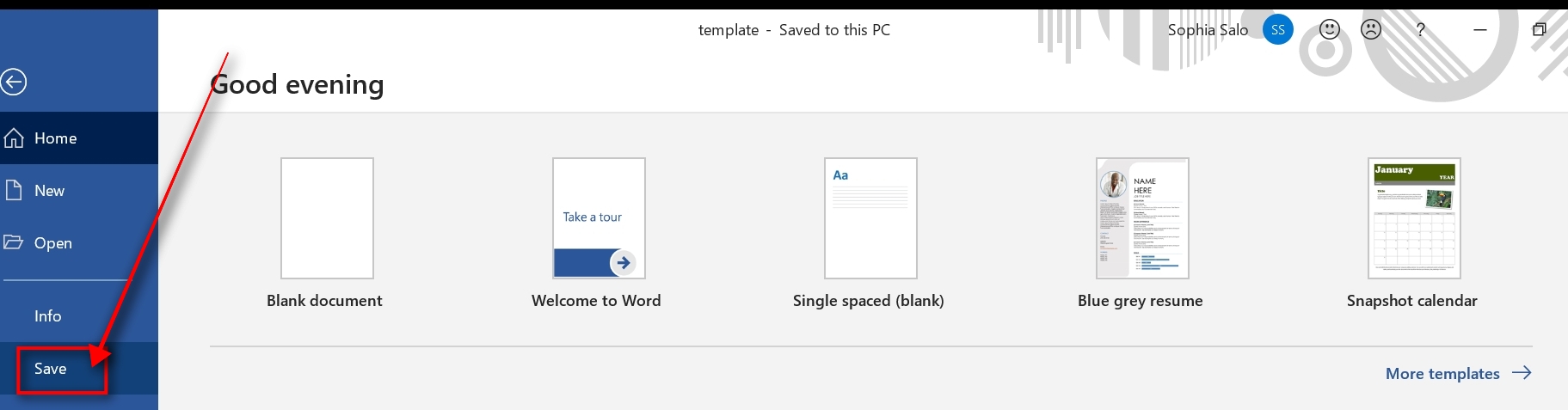Click the frowning face feedback icon
1568x410 pixels.
click(1371, 30)
